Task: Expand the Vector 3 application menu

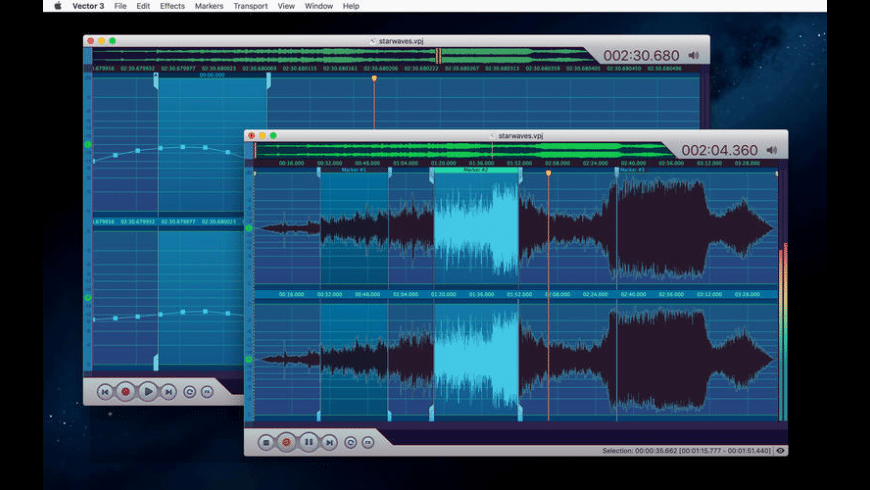Action: click(x=88, y=6)
